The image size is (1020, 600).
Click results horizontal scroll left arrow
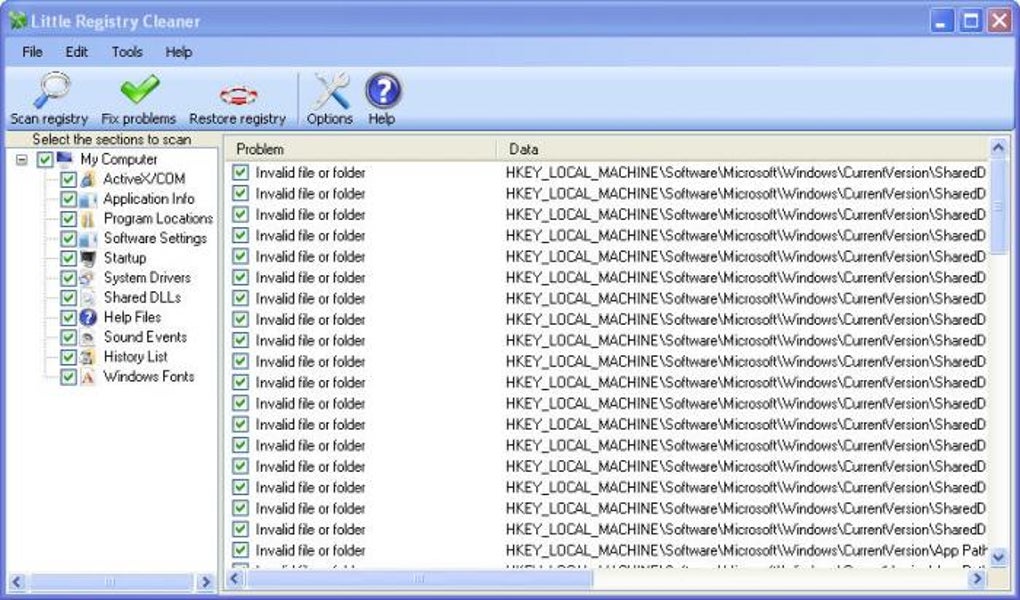(235, 578)
